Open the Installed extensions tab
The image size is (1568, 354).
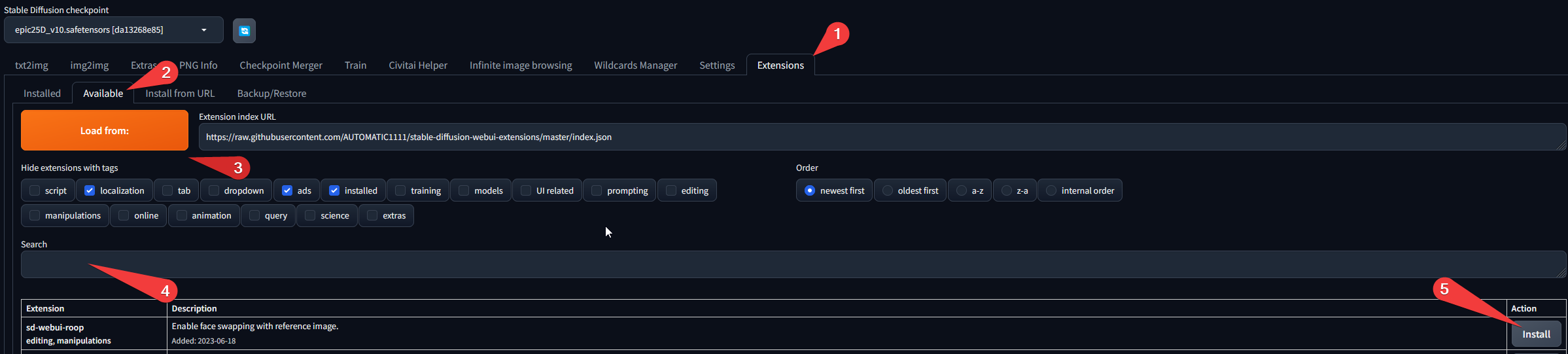42,94
